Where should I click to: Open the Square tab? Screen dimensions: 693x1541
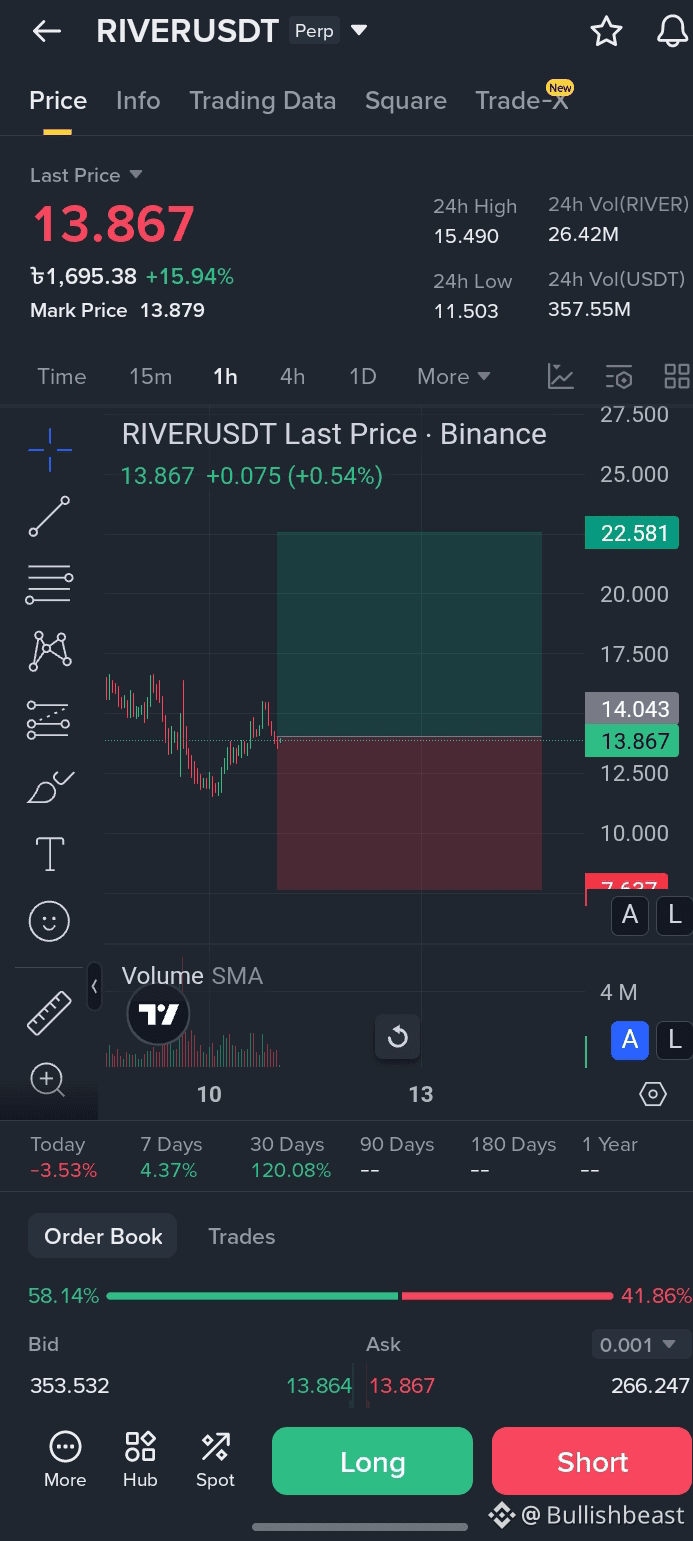(405, 101)
